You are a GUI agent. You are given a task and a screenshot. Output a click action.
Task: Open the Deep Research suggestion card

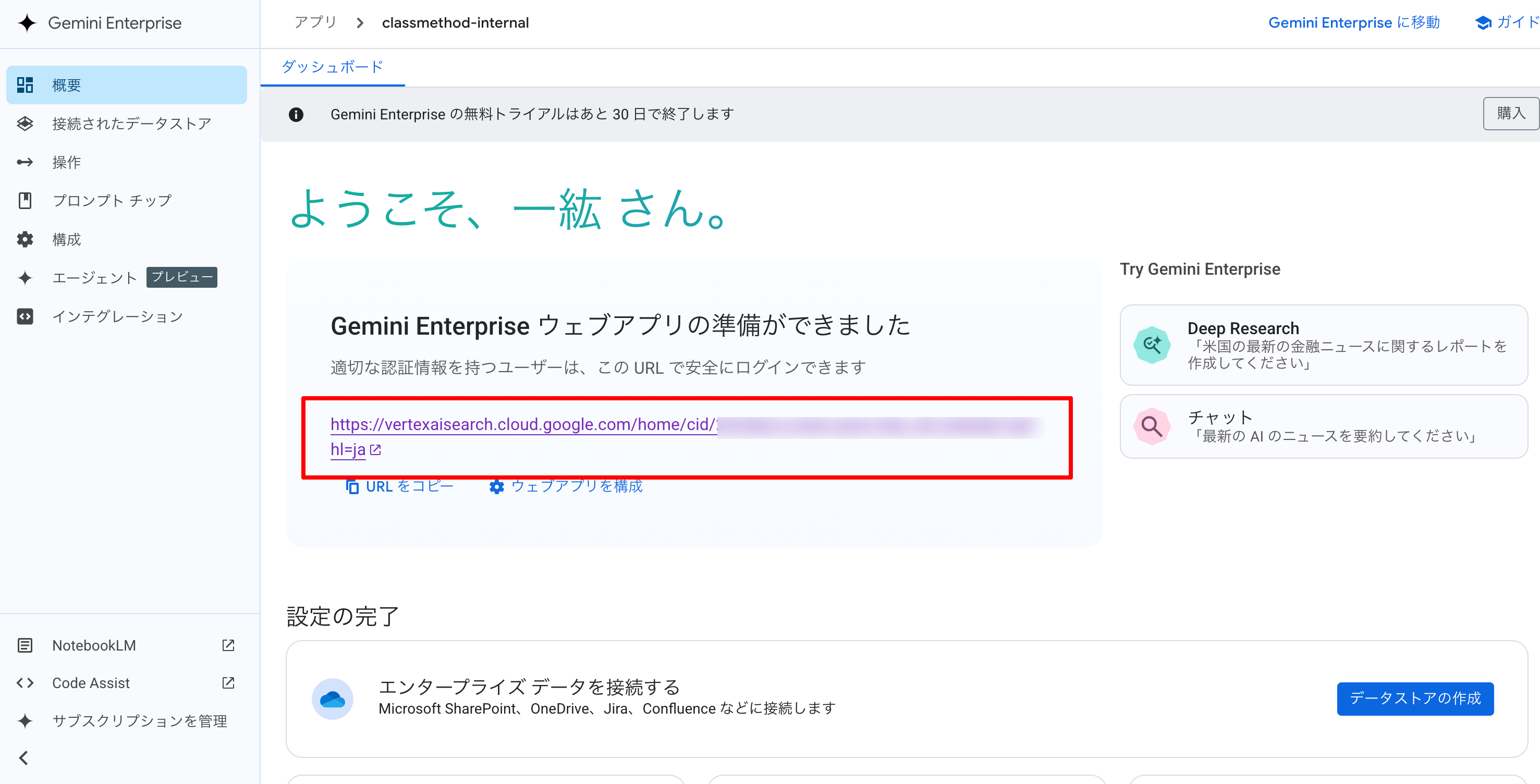[x=1323, y=346]
